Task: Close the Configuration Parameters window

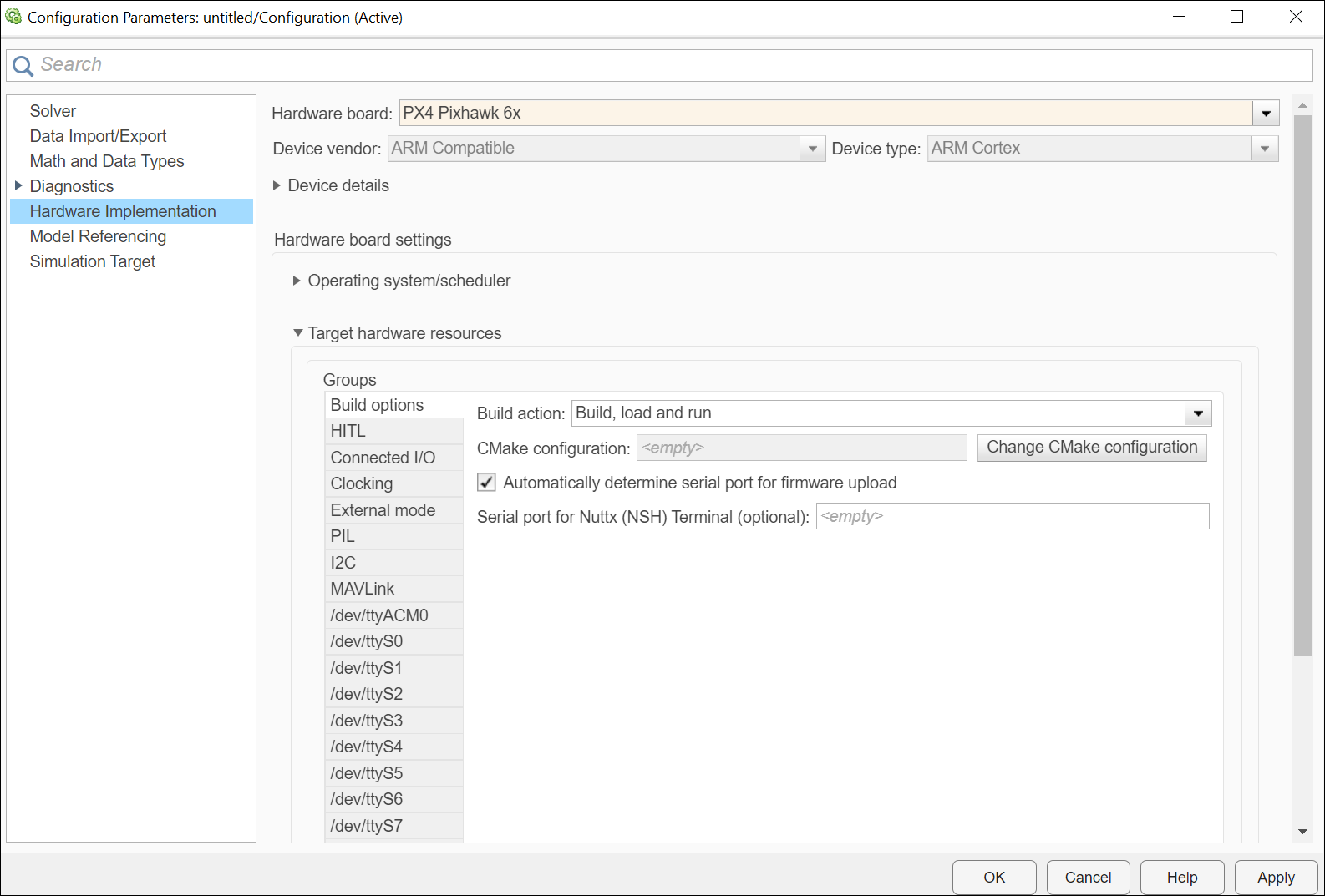Action: pos(1296,17)
